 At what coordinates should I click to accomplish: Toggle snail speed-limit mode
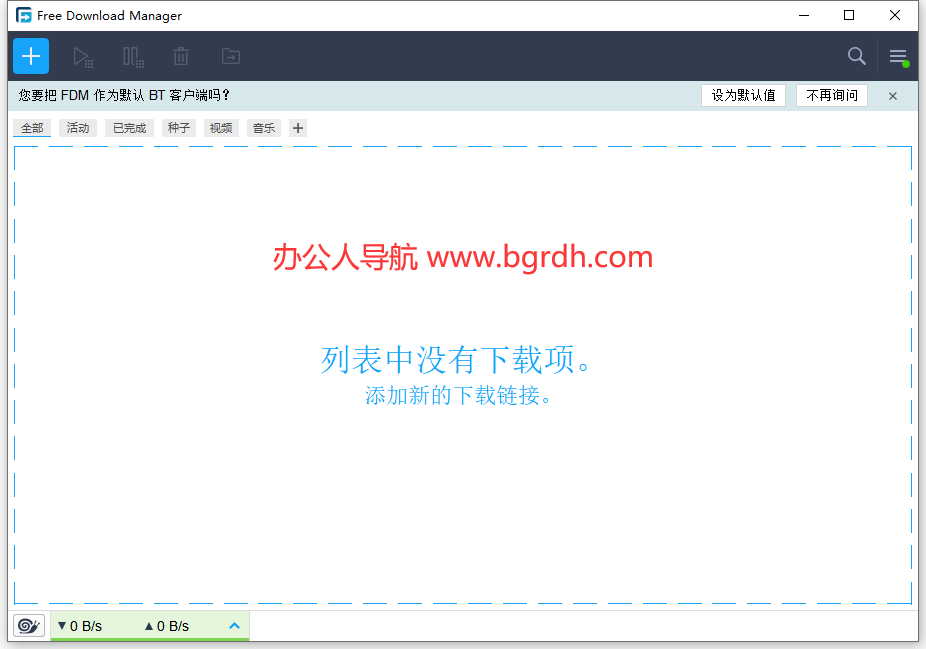(x=29, y=625)
